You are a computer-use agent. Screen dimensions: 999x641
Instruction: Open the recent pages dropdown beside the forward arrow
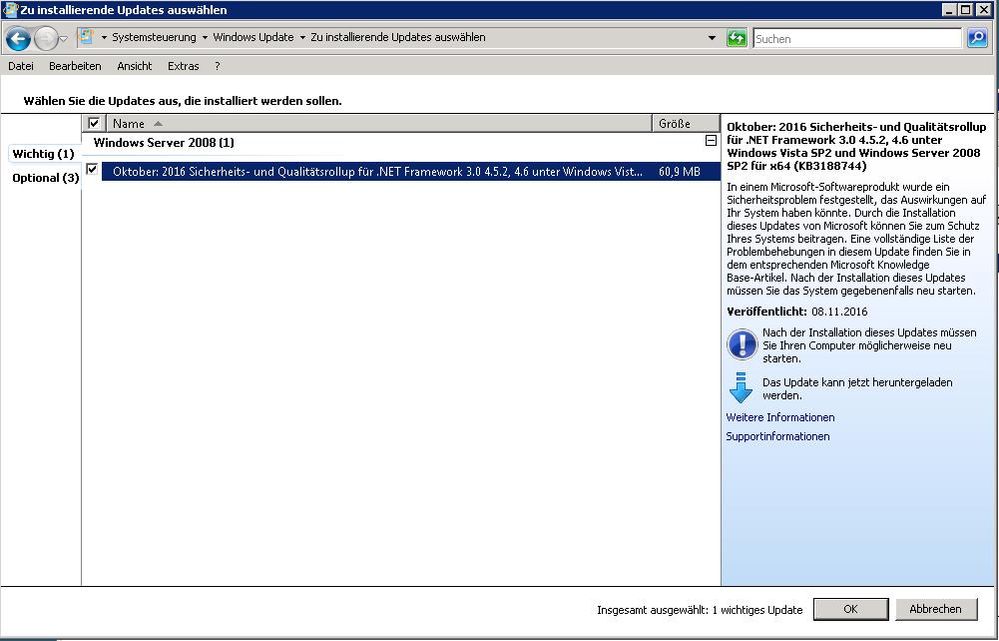tap(63, 39)
